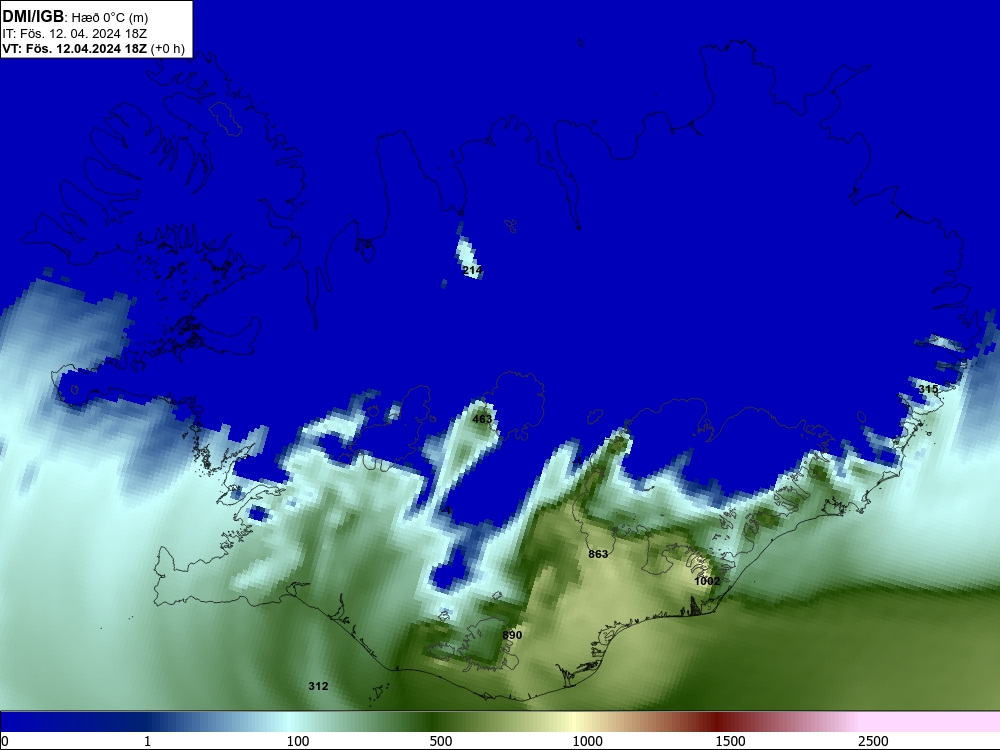Click the 0 label on the color scale

point(4,741)
